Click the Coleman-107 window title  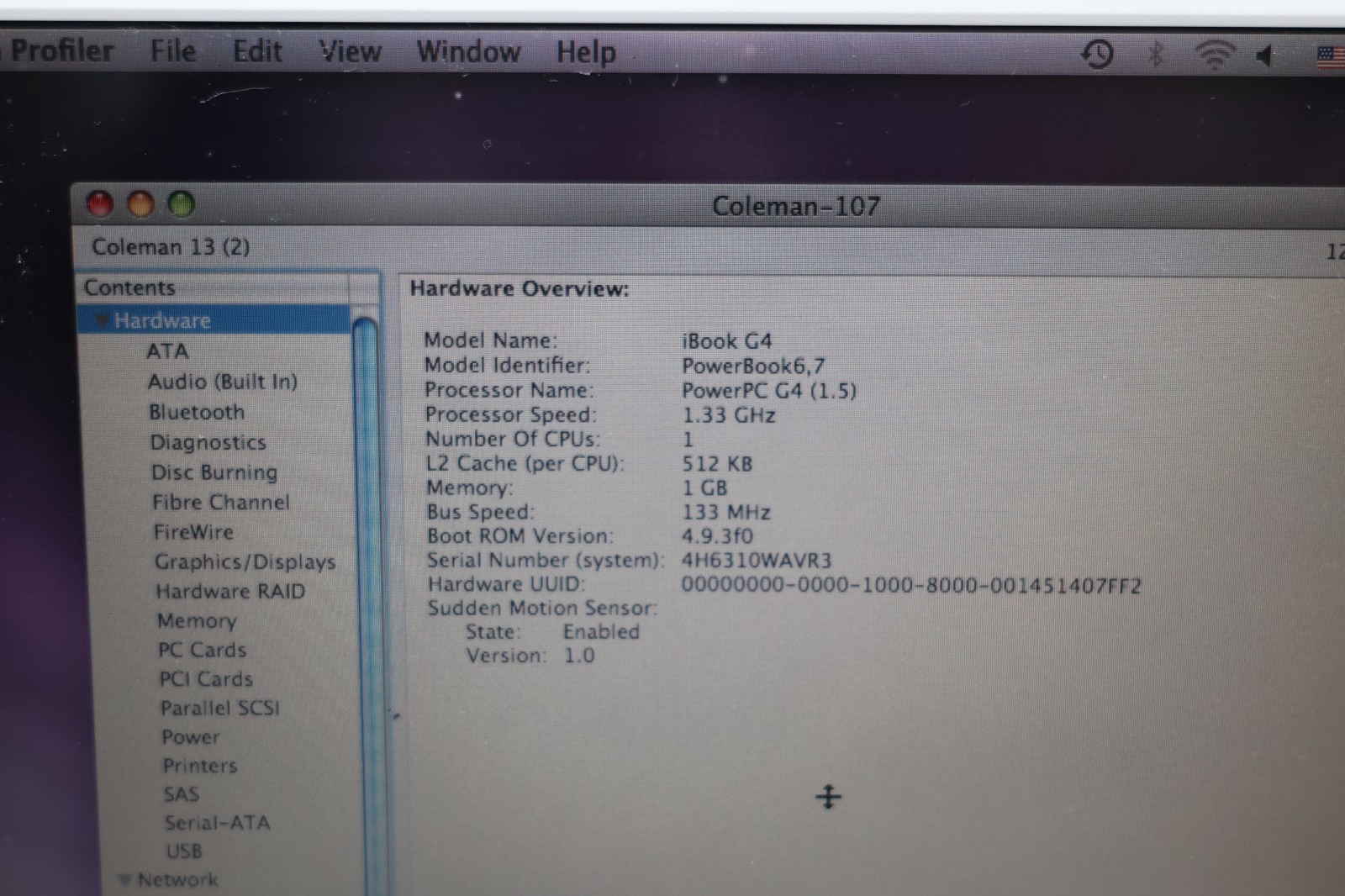pos(795,206)
